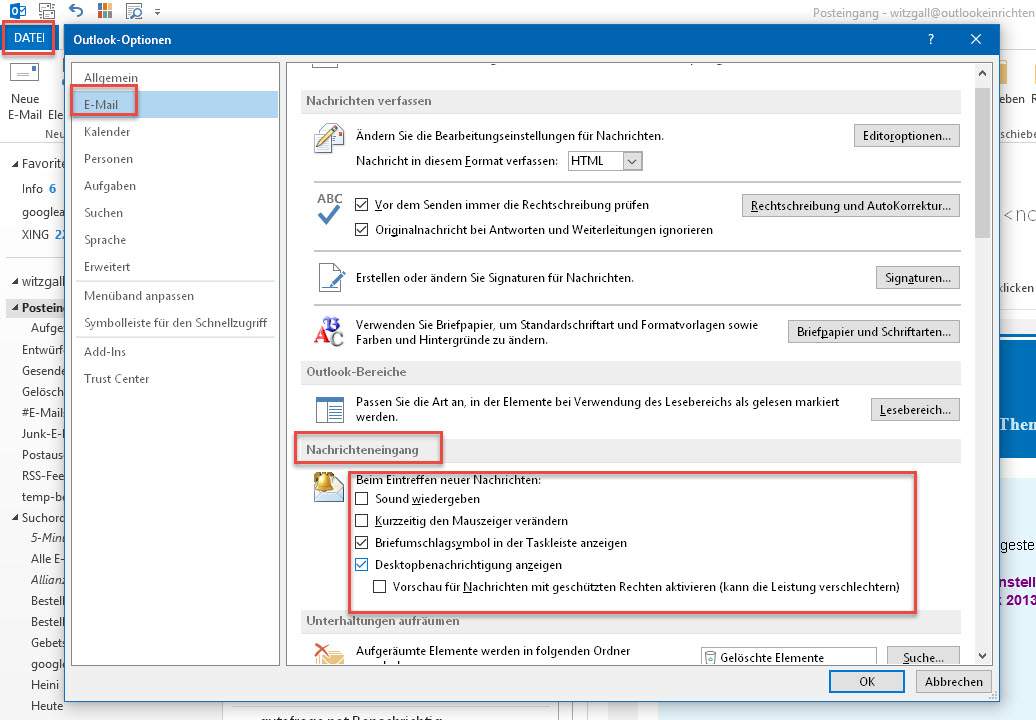
Task: Select Kalender in options sidebar
Action: click(x=174, y=131)
